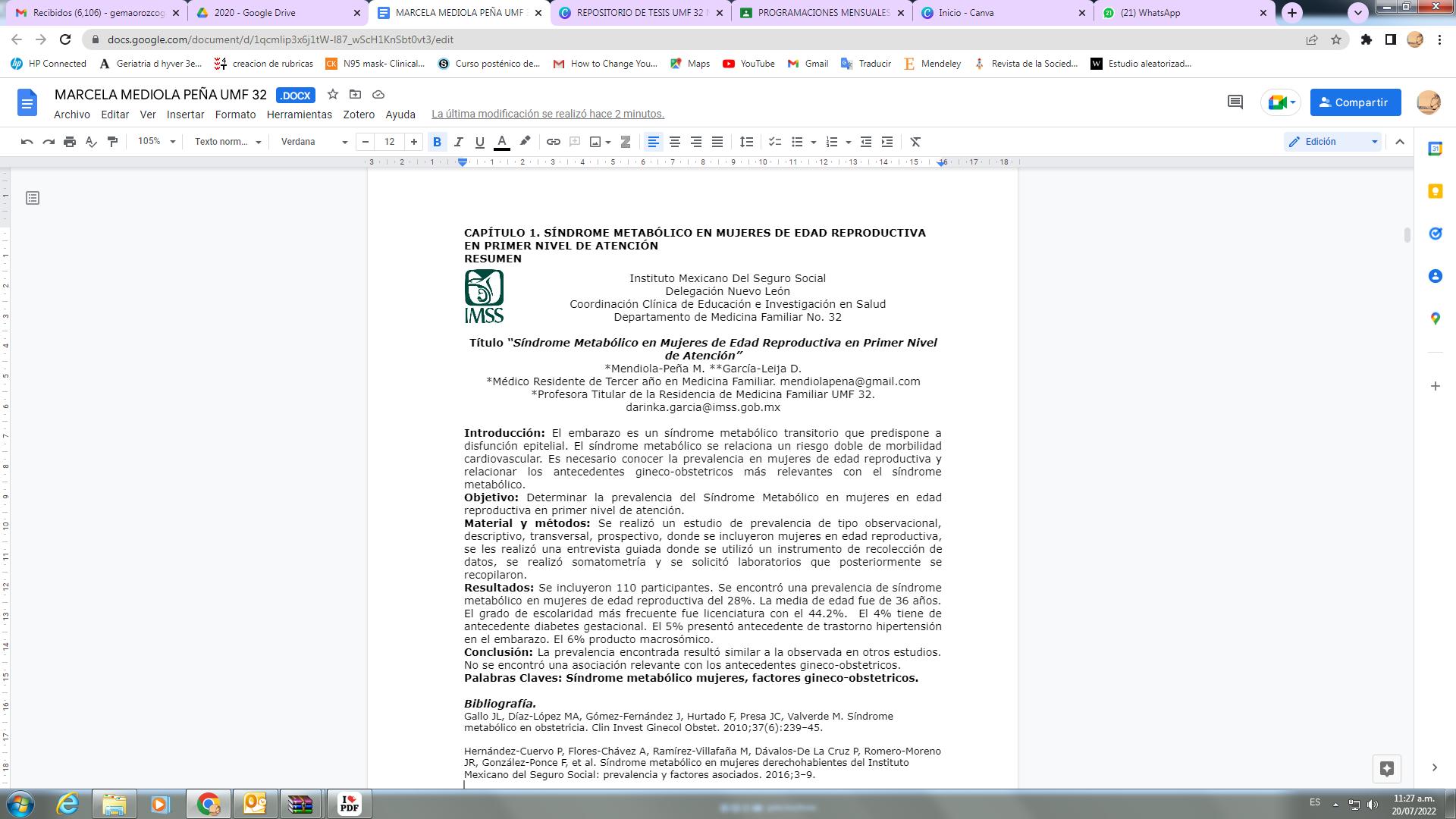This screenshot has height=819, width=1456.
Task: Collapse the toolbar with chevron up
Action: (x=1400, y=142)
